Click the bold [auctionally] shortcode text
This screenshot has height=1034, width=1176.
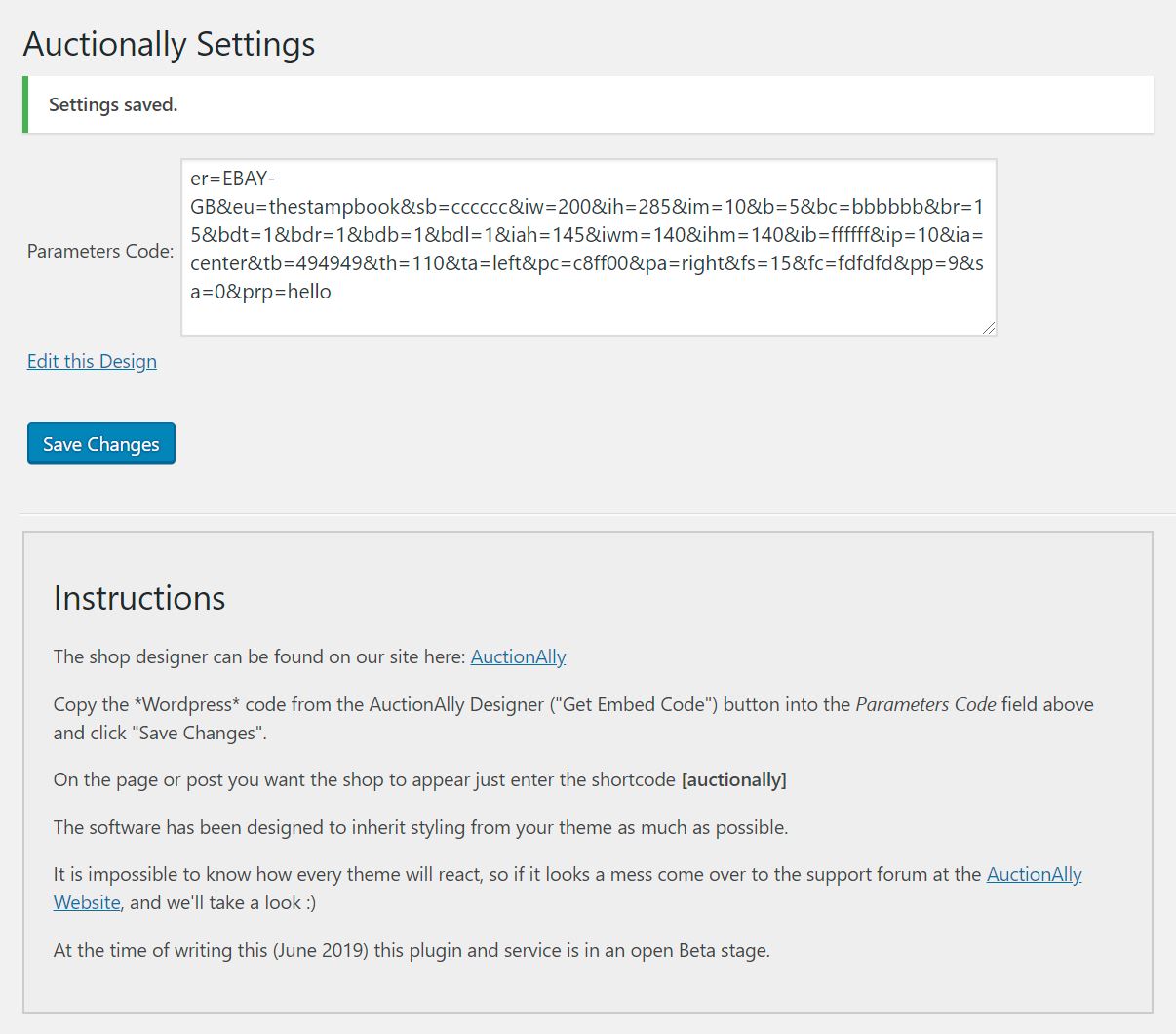click(733, 779)
